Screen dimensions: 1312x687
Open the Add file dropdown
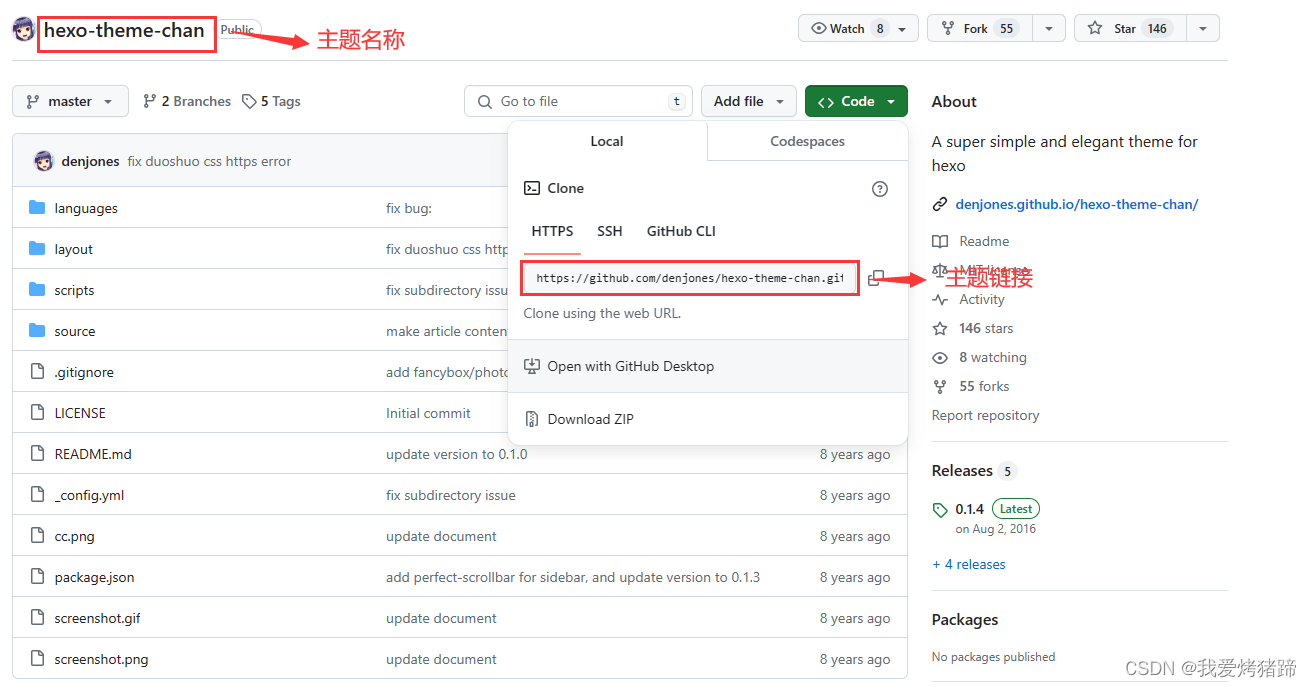[x=749, y=101]
